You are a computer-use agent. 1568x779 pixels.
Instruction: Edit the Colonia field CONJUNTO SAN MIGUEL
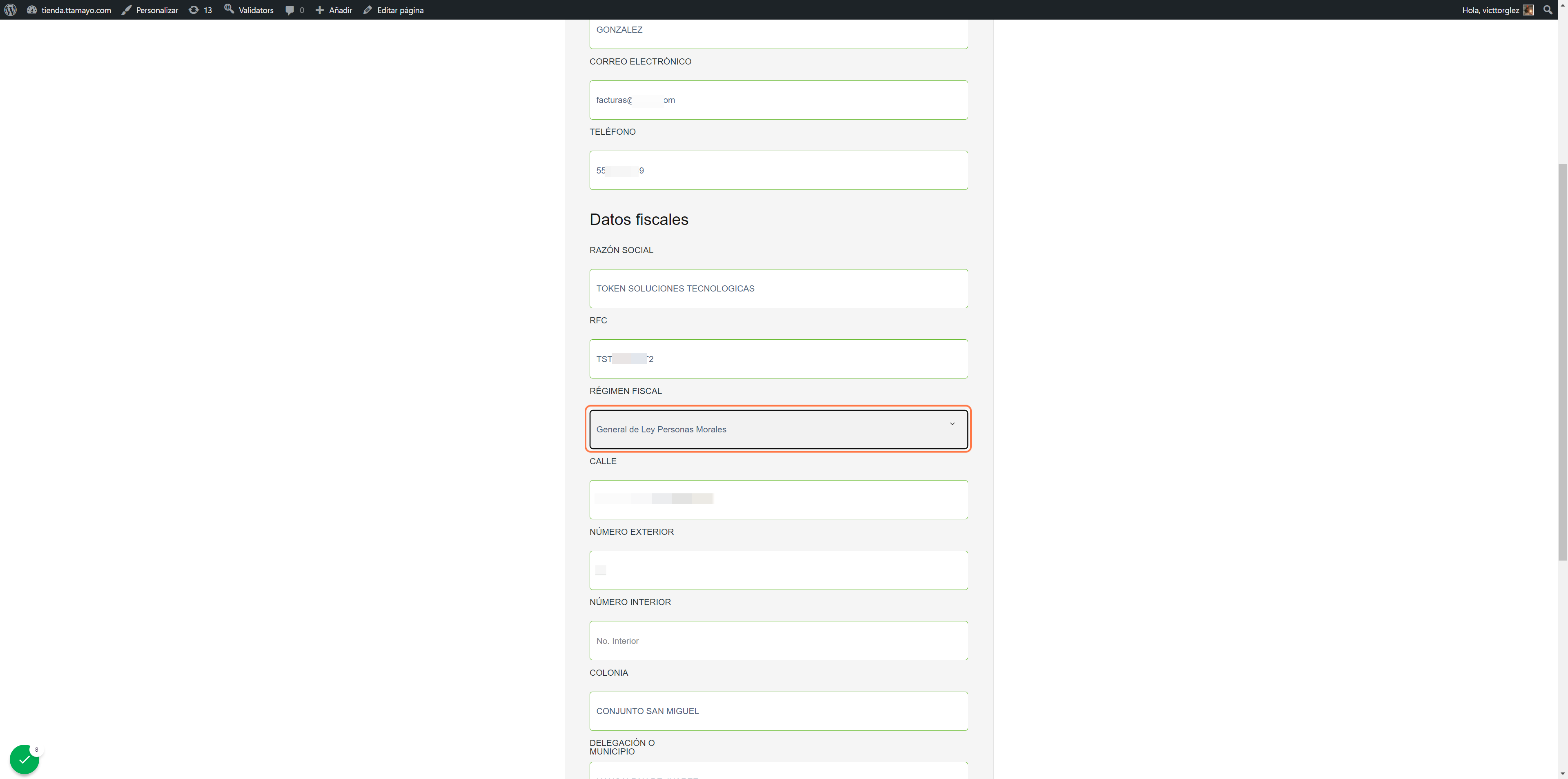point(779,711)
